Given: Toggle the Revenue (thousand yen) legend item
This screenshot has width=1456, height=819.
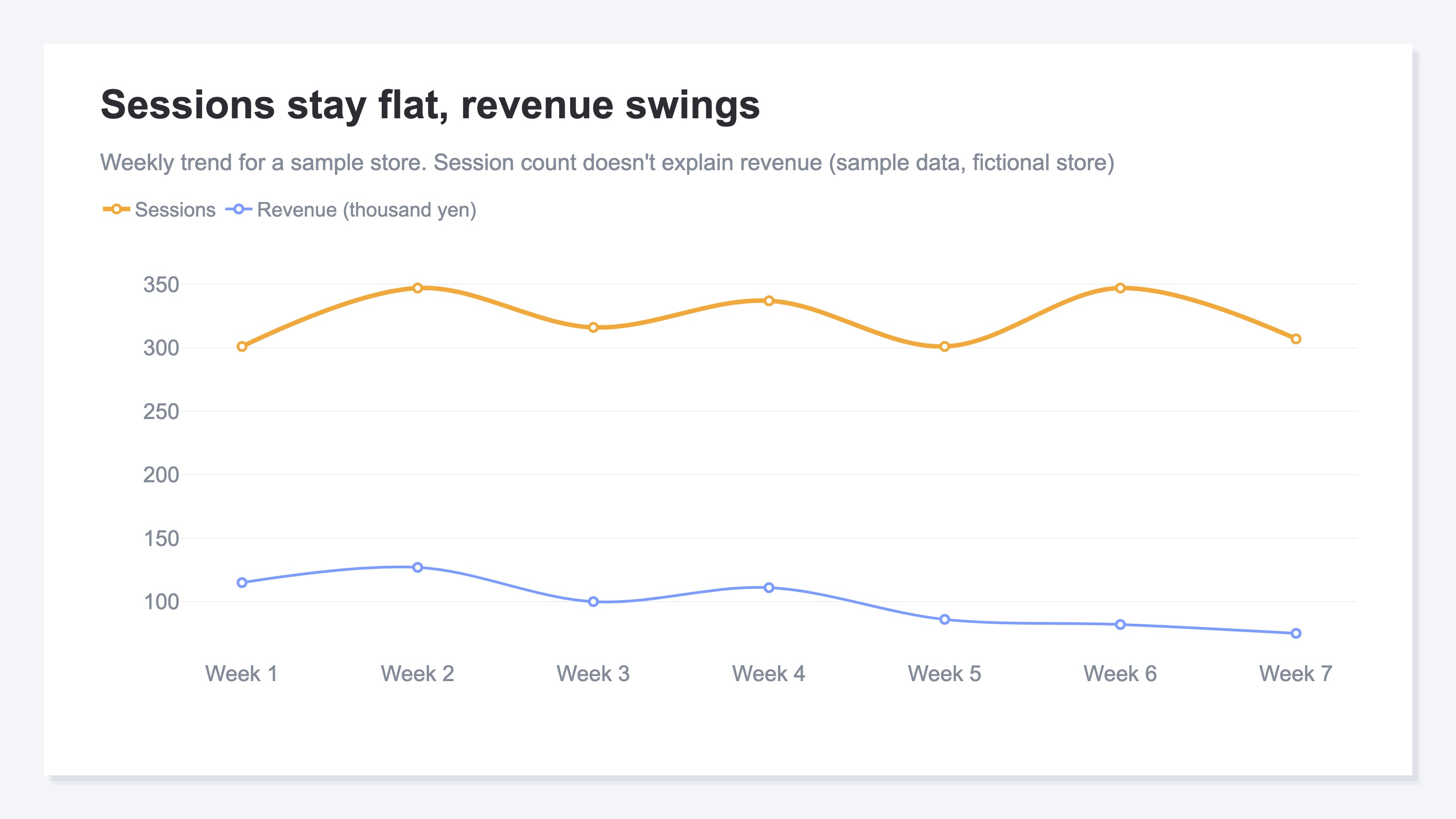Looking at the screenshot, I should [x=350, y=210].
